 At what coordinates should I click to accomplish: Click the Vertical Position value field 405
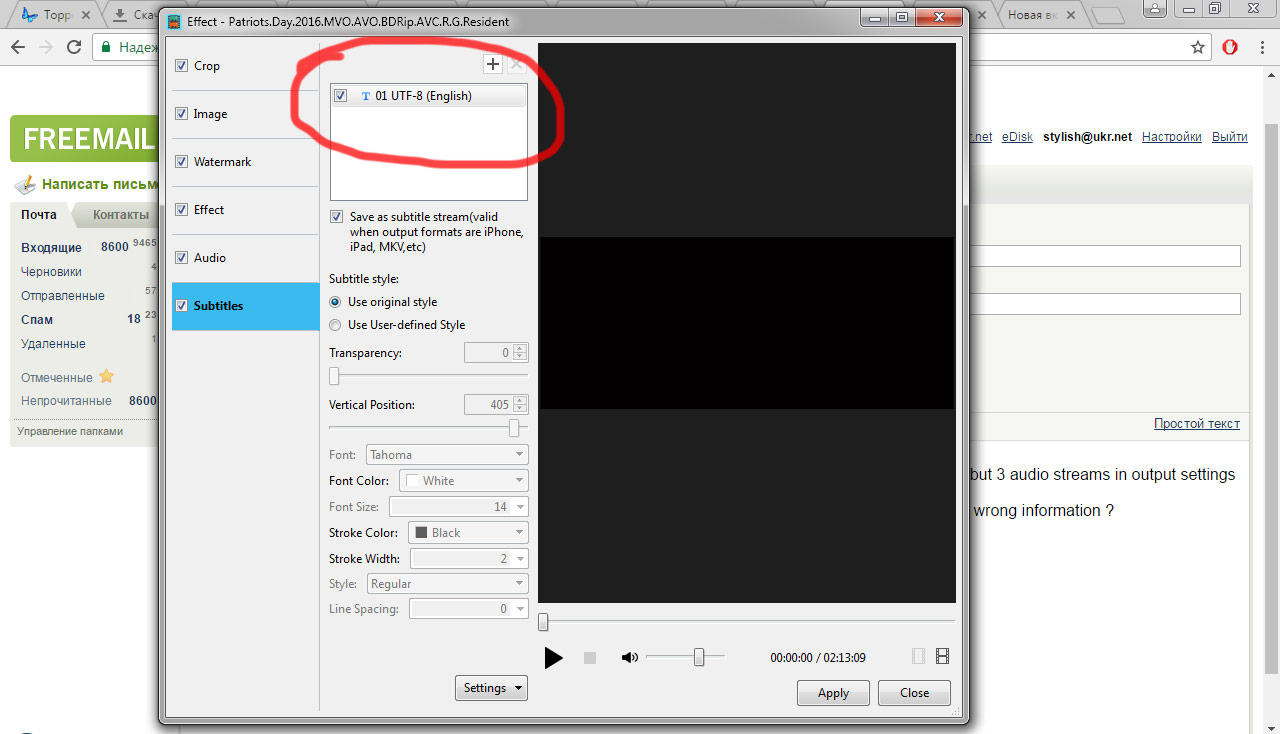[488, 405]
